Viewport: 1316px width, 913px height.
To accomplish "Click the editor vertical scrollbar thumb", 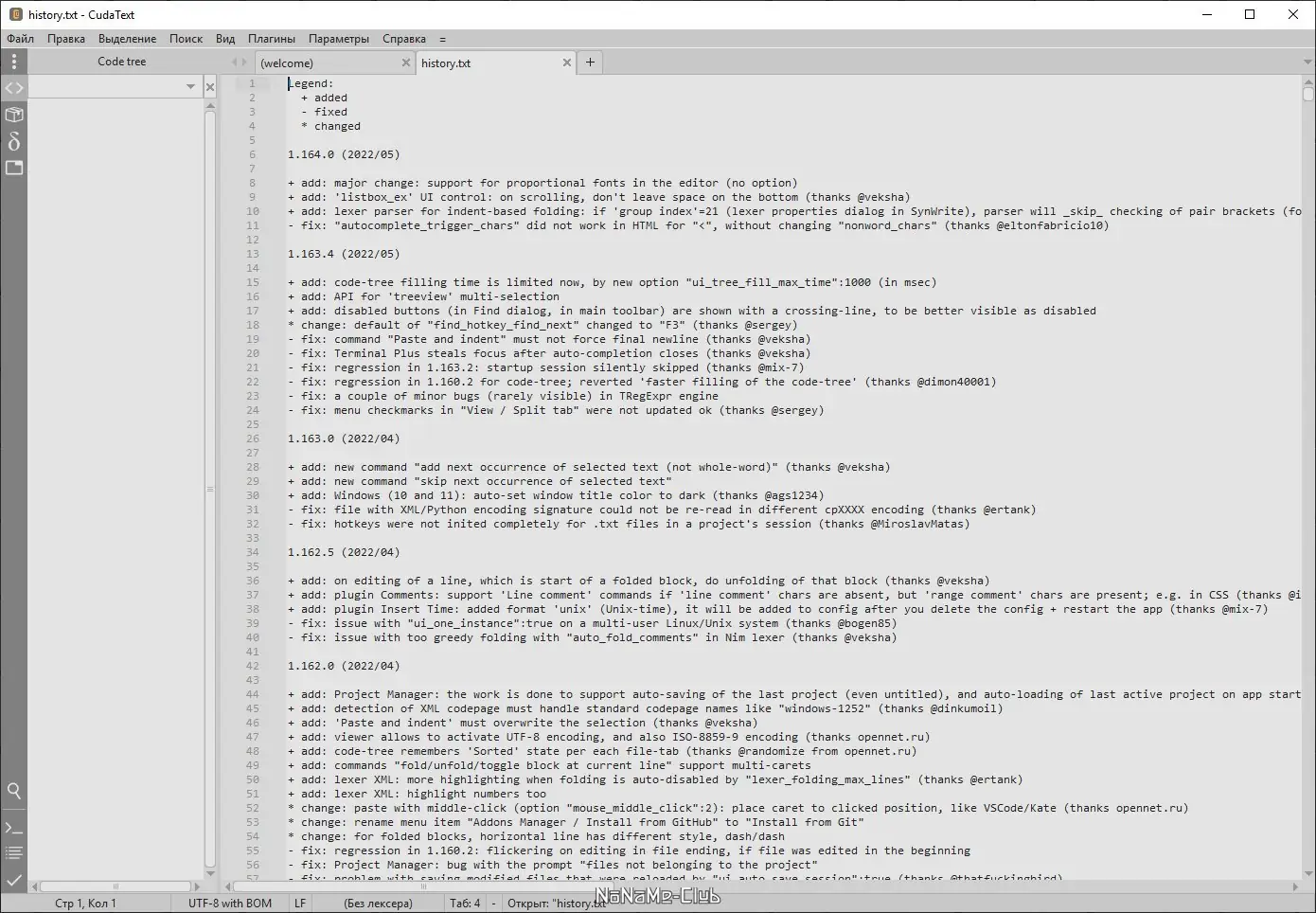I will (1308, 93).
